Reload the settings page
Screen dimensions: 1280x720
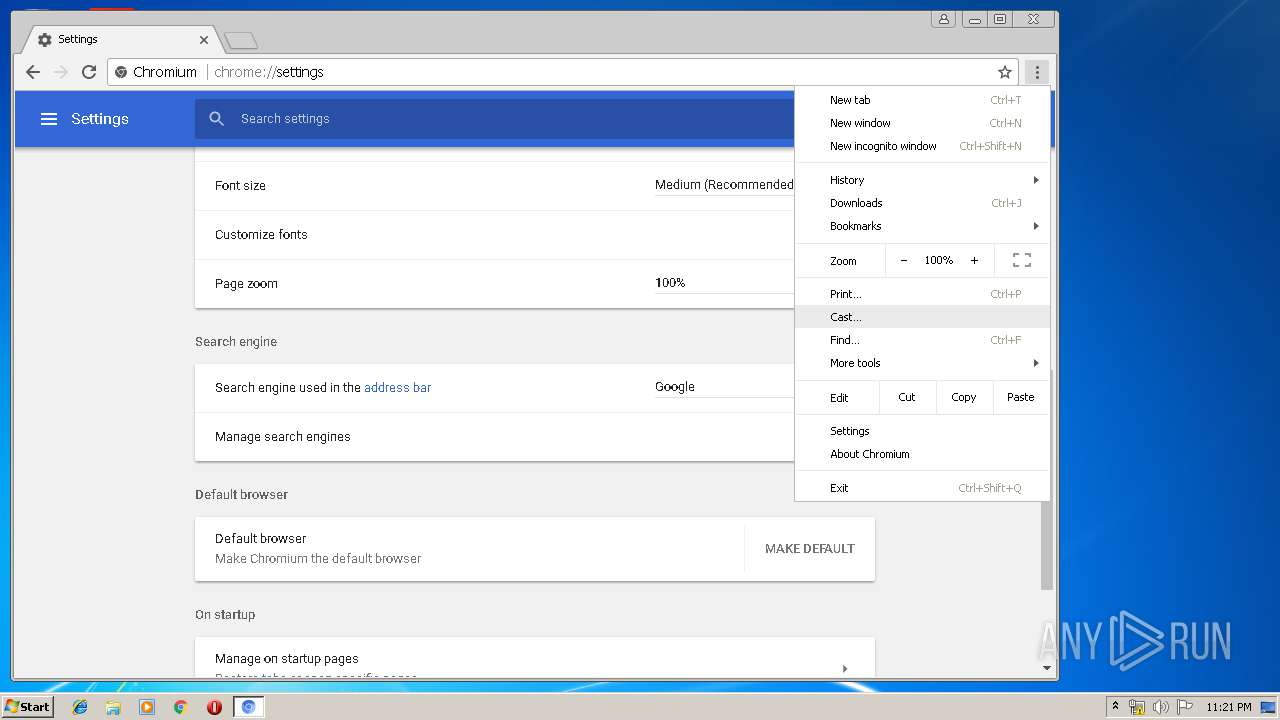(x=89, y=72)
